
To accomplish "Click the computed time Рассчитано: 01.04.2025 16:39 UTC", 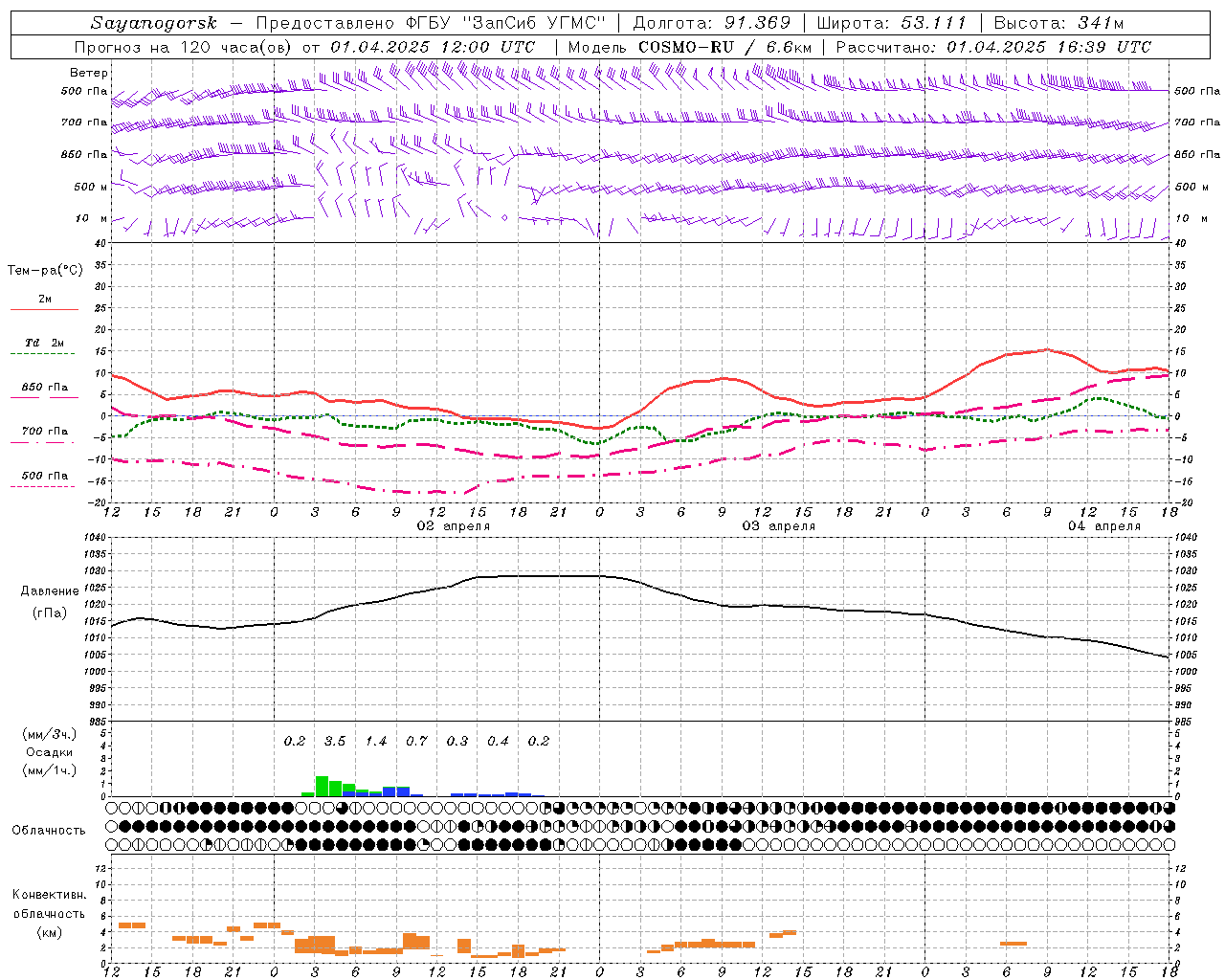I will (x=993, y=47).
